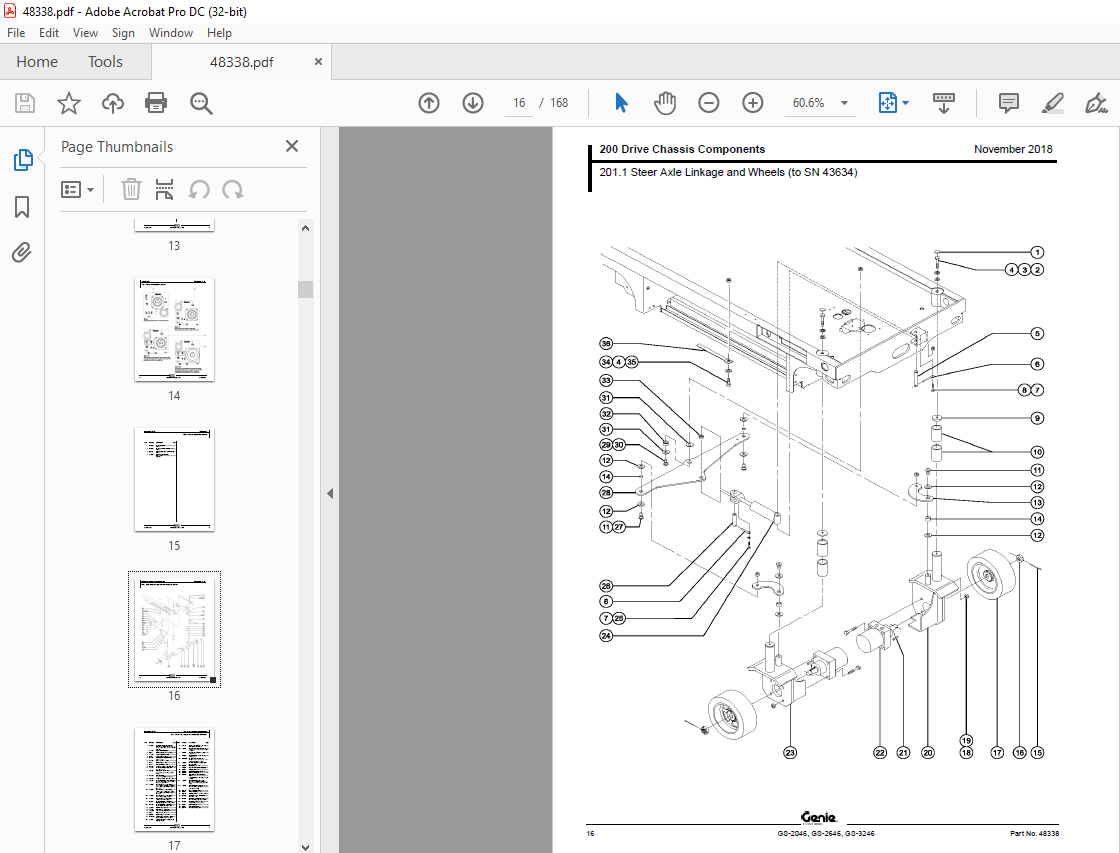Image resolution: width=1120 pixels, height=853 pixels.
Task: Click the Fit page icon
Action: tap(887, 103)
